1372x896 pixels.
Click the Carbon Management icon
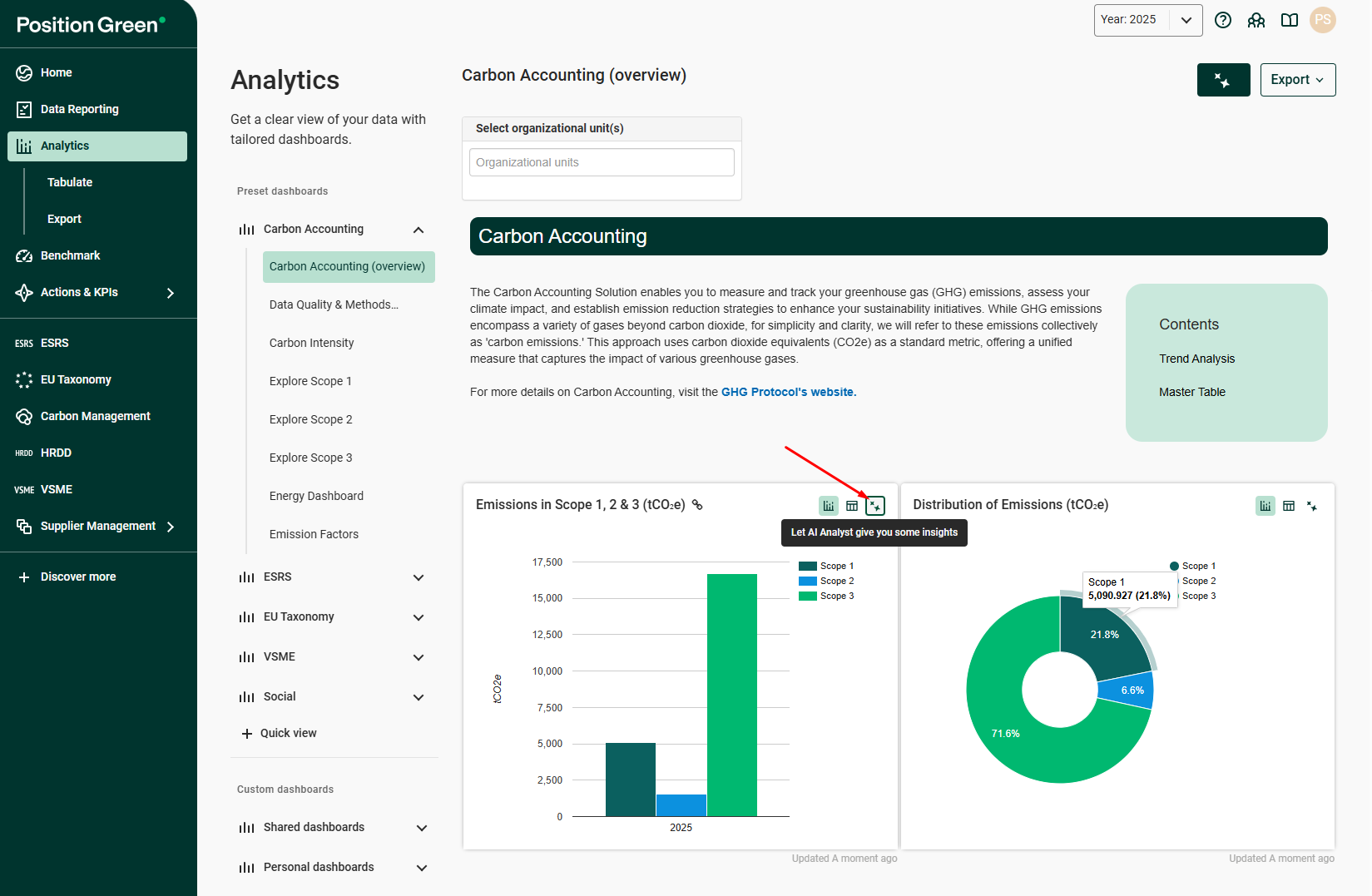24,416
